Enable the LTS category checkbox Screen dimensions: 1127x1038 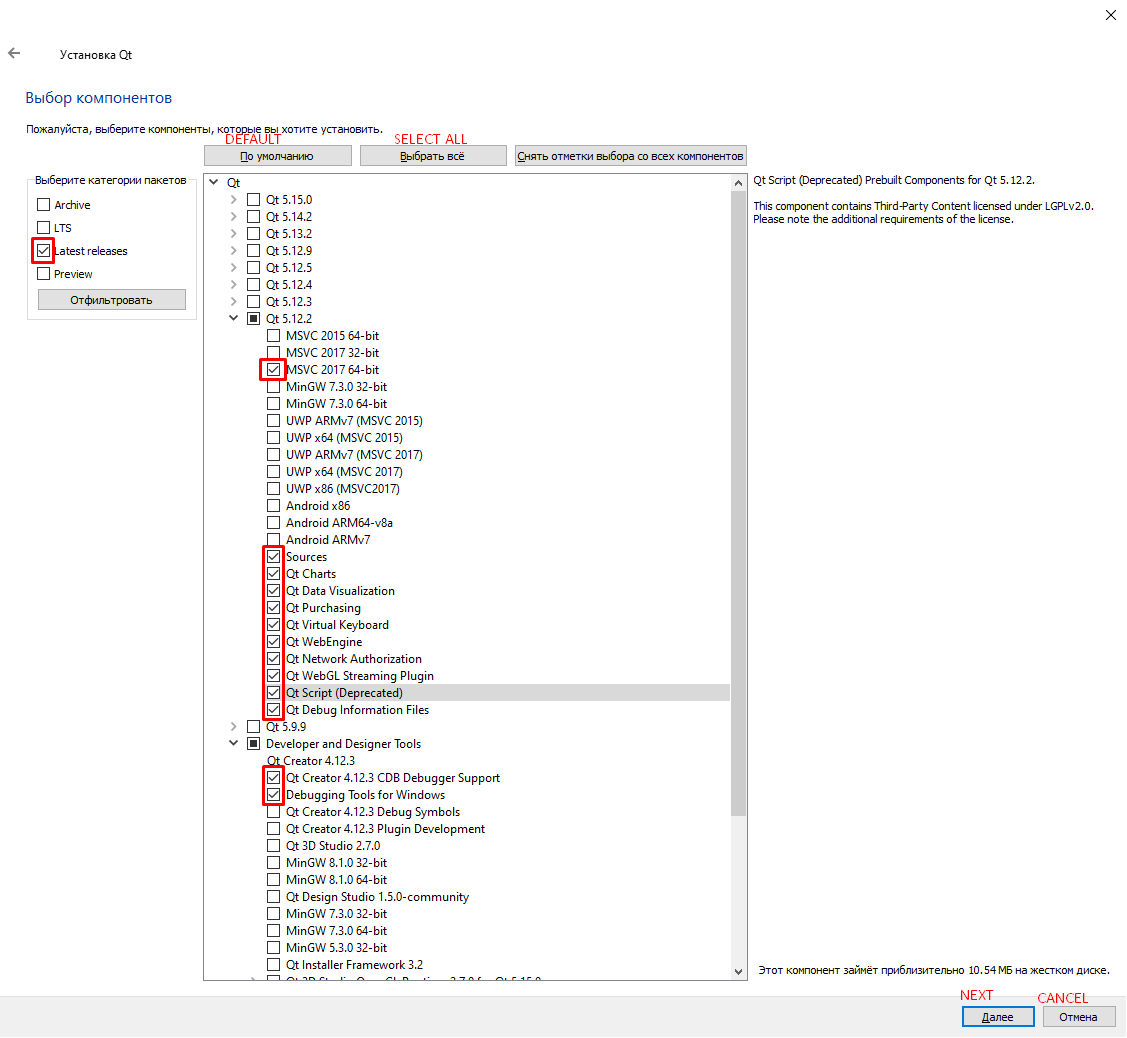click(44, 228)
